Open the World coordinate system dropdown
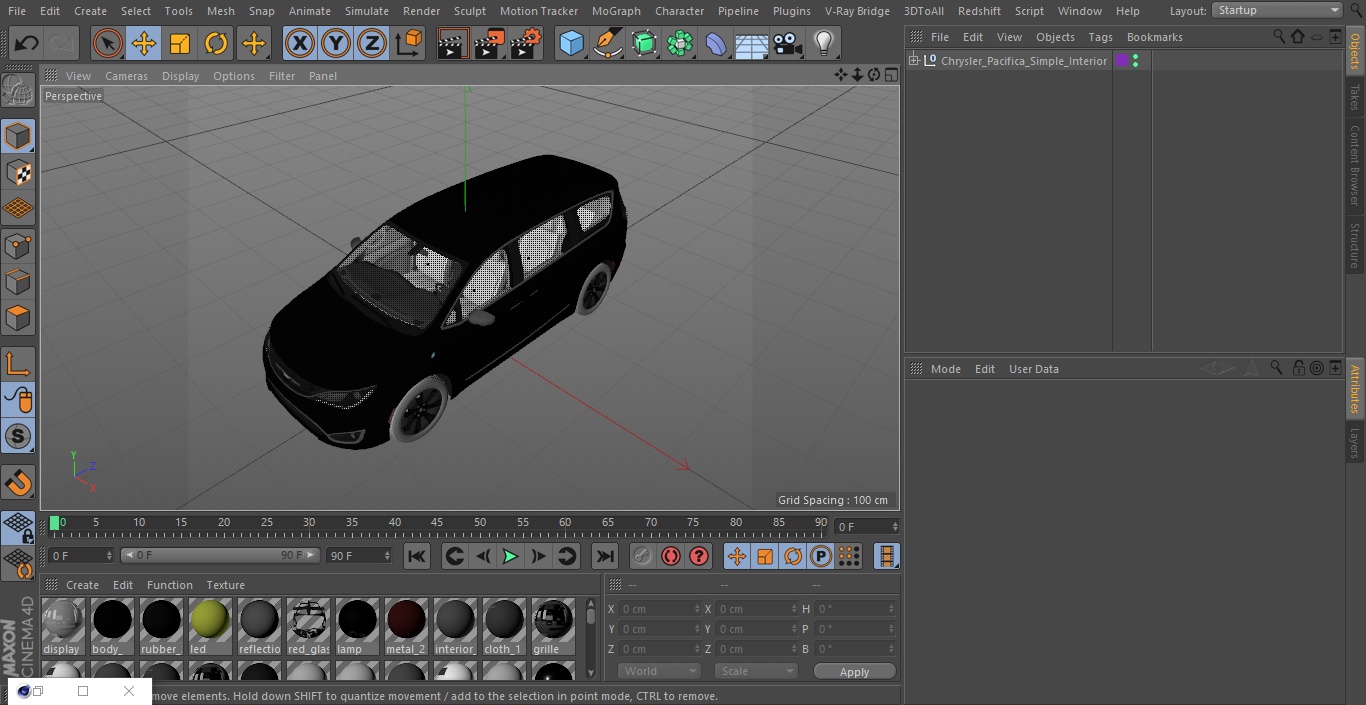The height and width of the screenshot is (705, 1366). point(658,671)
